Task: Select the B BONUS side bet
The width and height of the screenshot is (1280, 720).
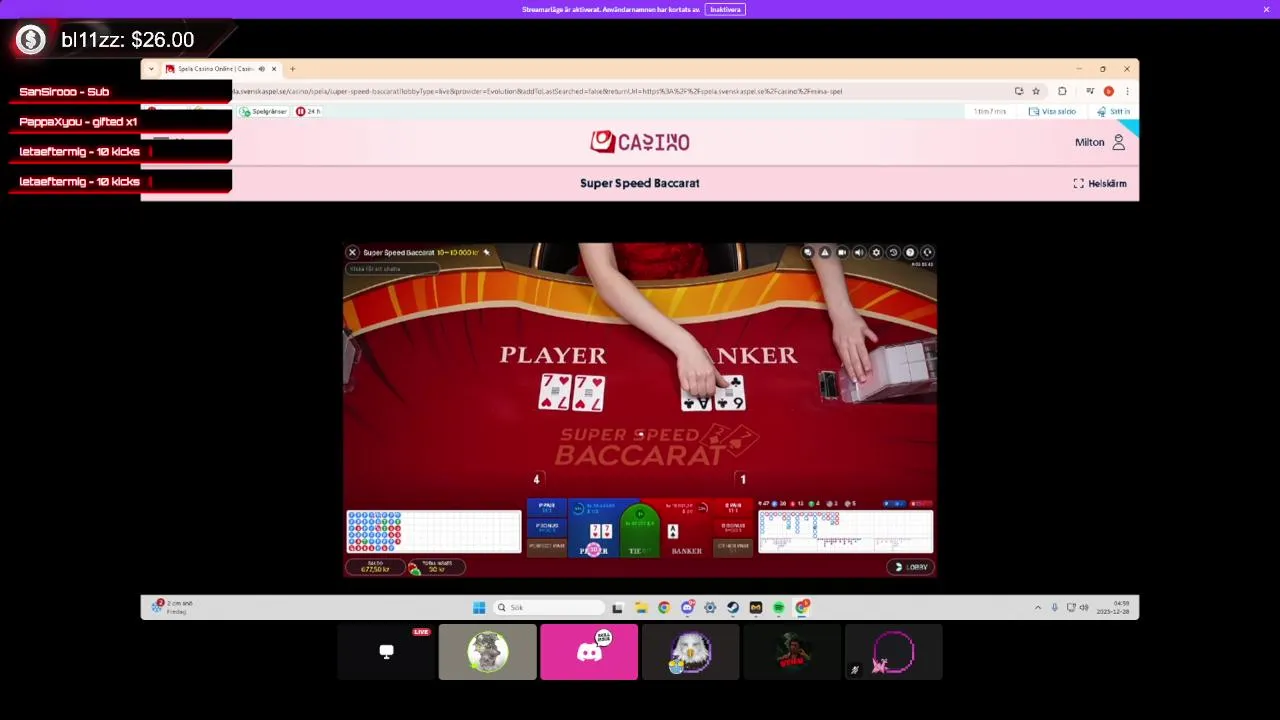Action: click(734, 527)
